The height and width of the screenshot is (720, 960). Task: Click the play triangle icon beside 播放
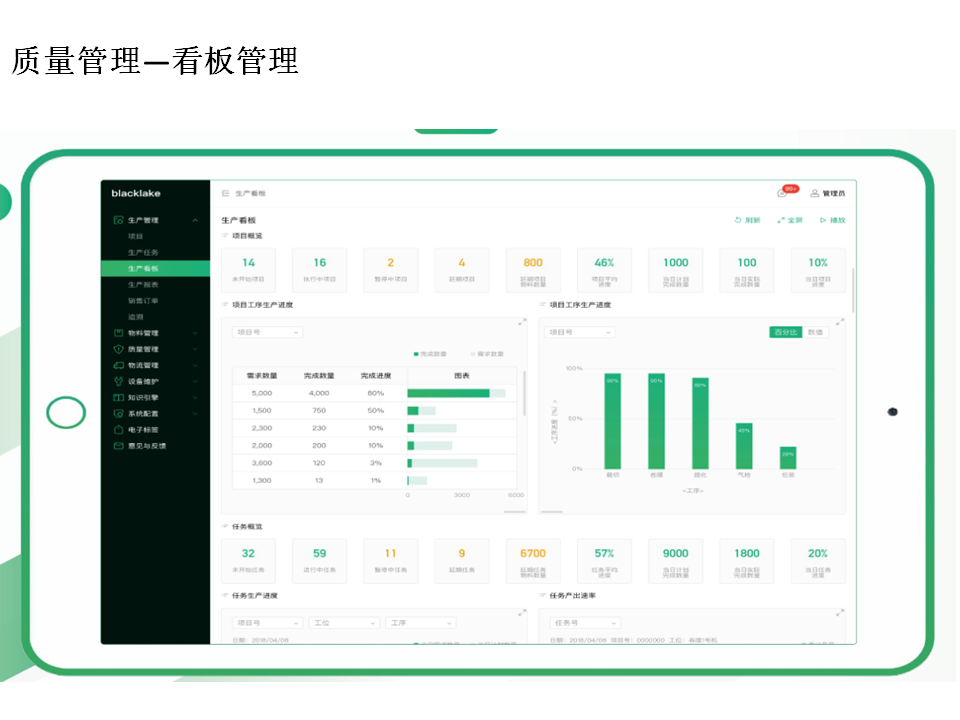pos(823,220)
